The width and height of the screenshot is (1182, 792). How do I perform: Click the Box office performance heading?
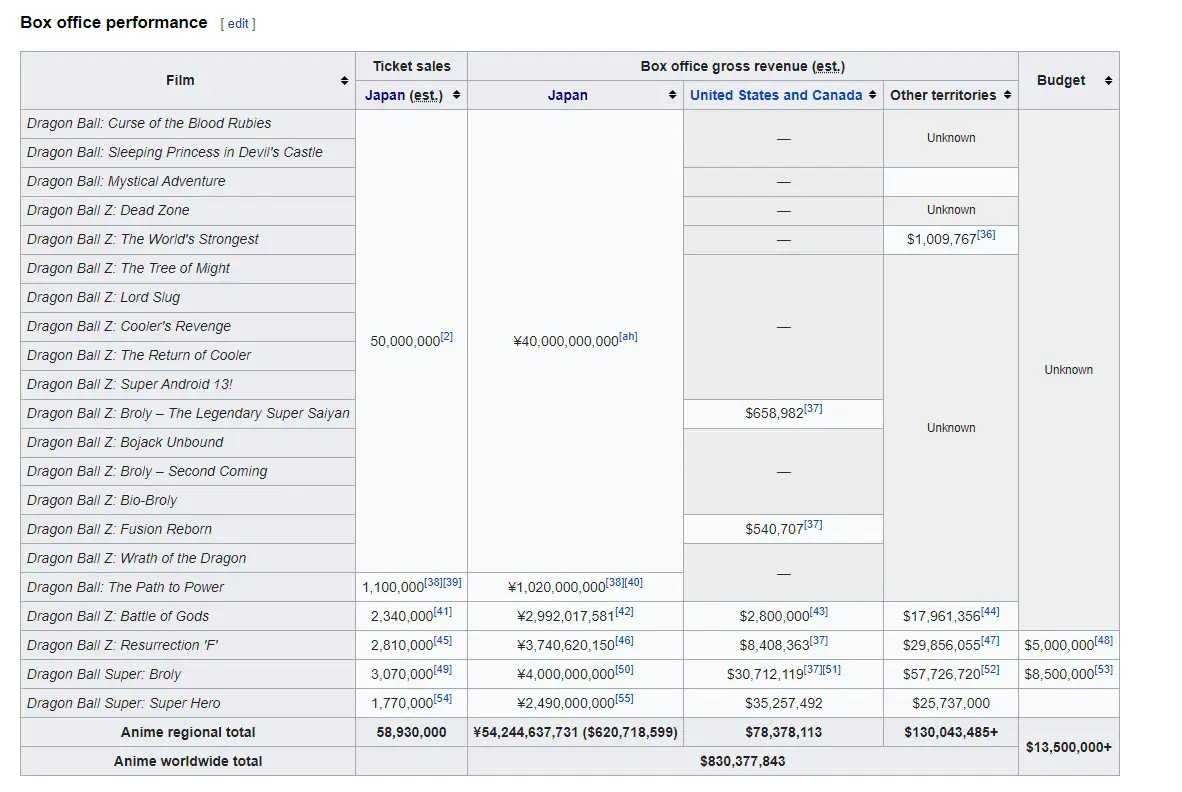114,23
